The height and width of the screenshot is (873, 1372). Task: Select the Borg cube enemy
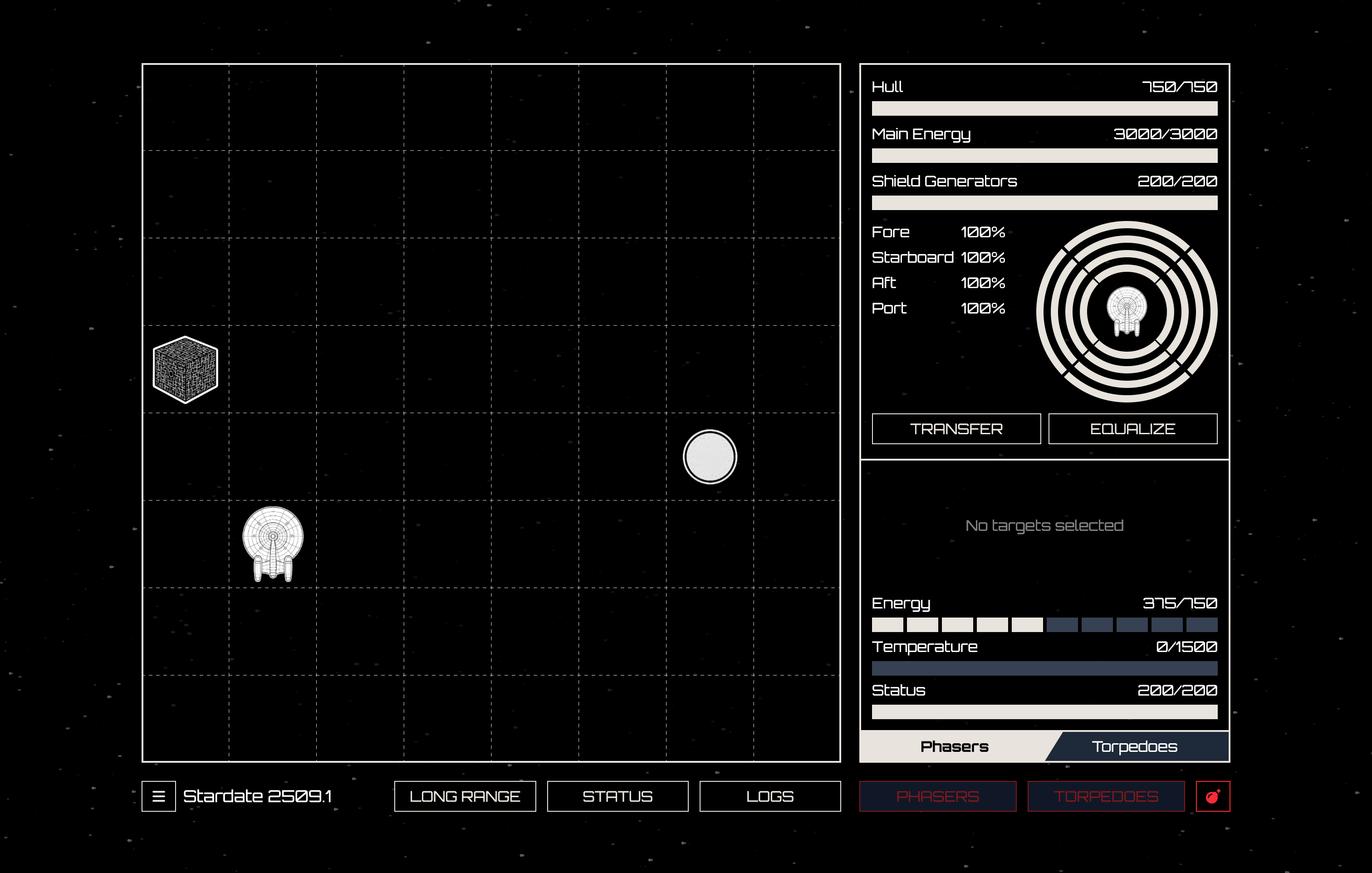pyautogui.click(x=185, y=369)
